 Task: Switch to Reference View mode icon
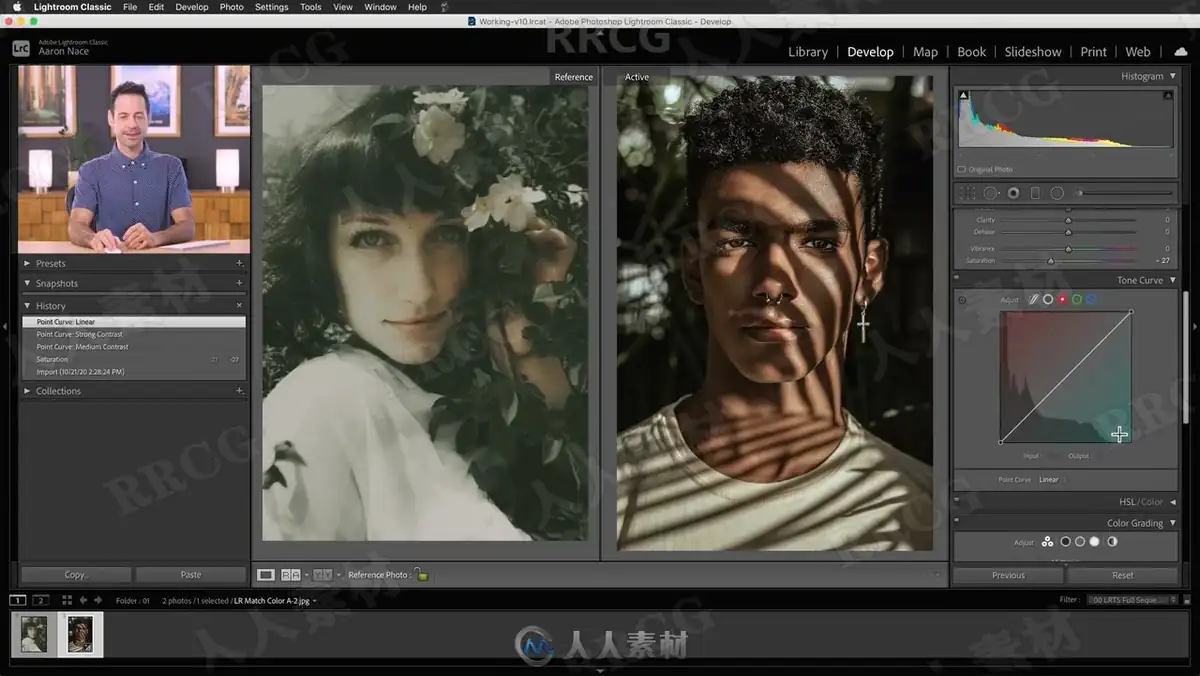[291, 575]
